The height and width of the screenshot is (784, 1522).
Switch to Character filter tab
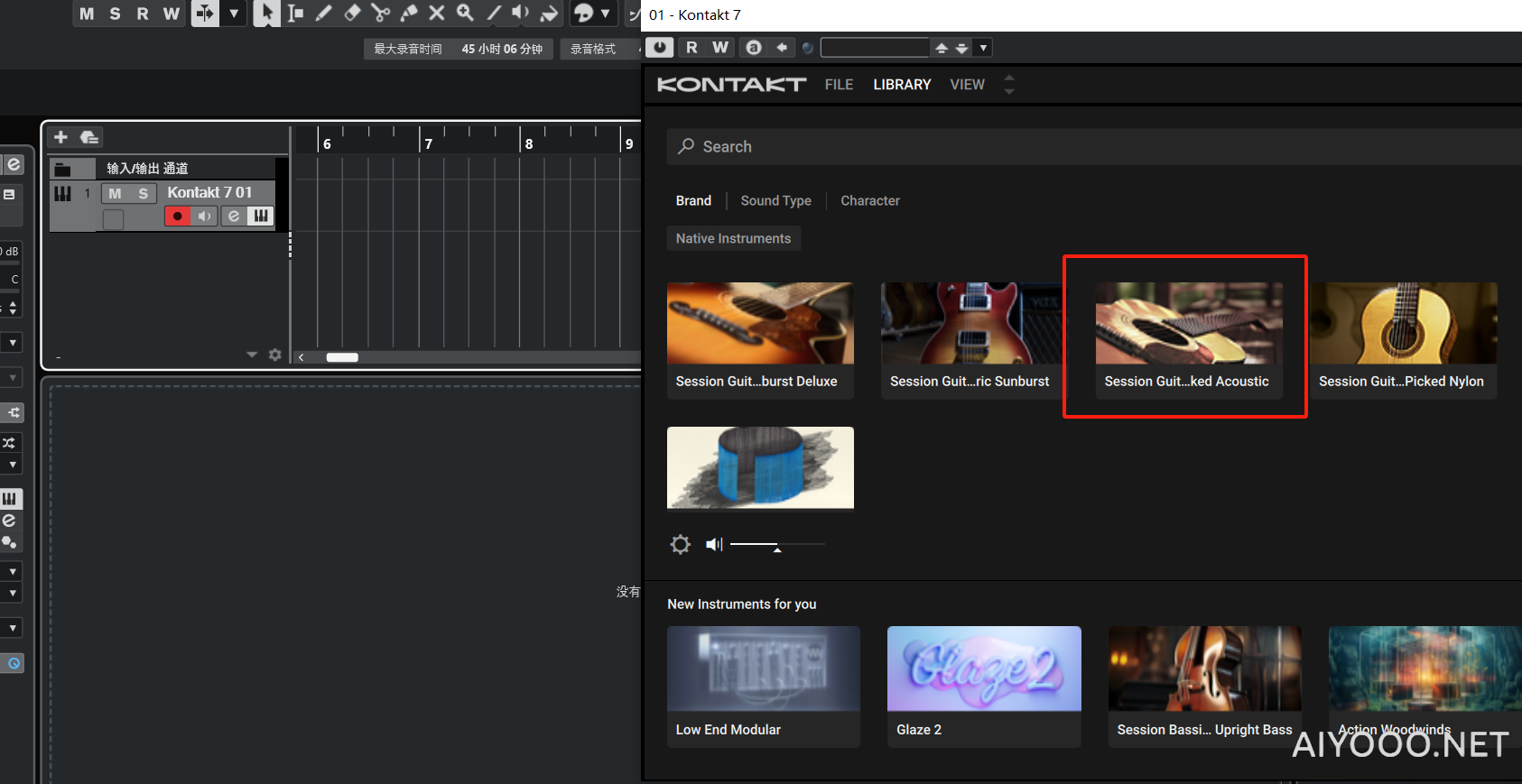[x=870, y=200]
